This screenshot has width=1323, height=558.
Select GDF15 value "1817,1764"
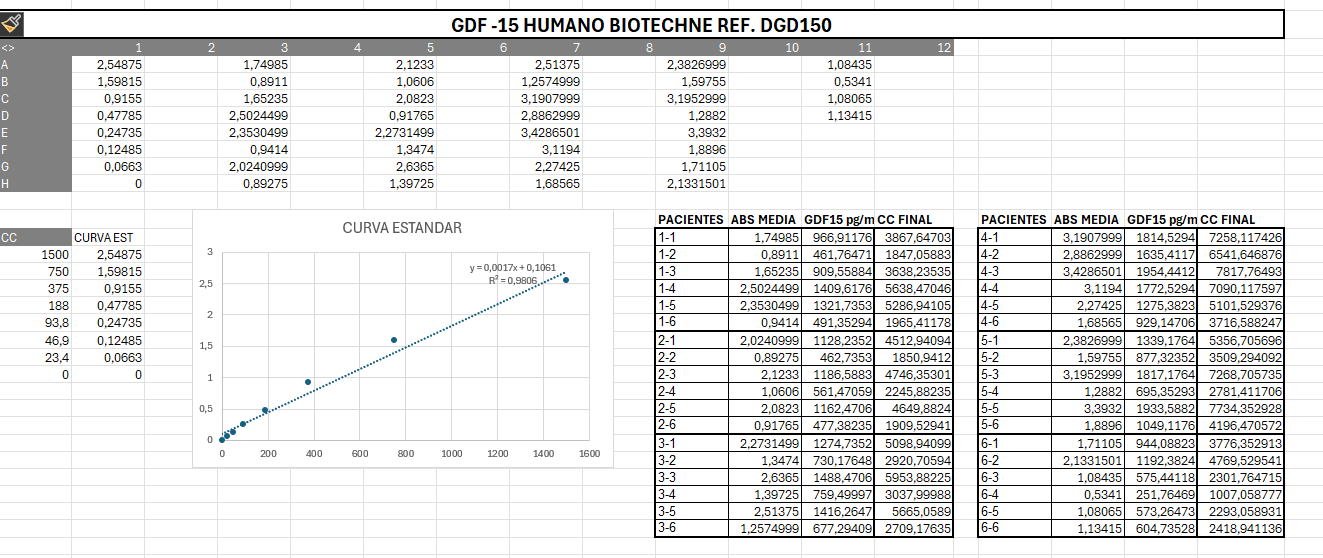(1162, 374)
